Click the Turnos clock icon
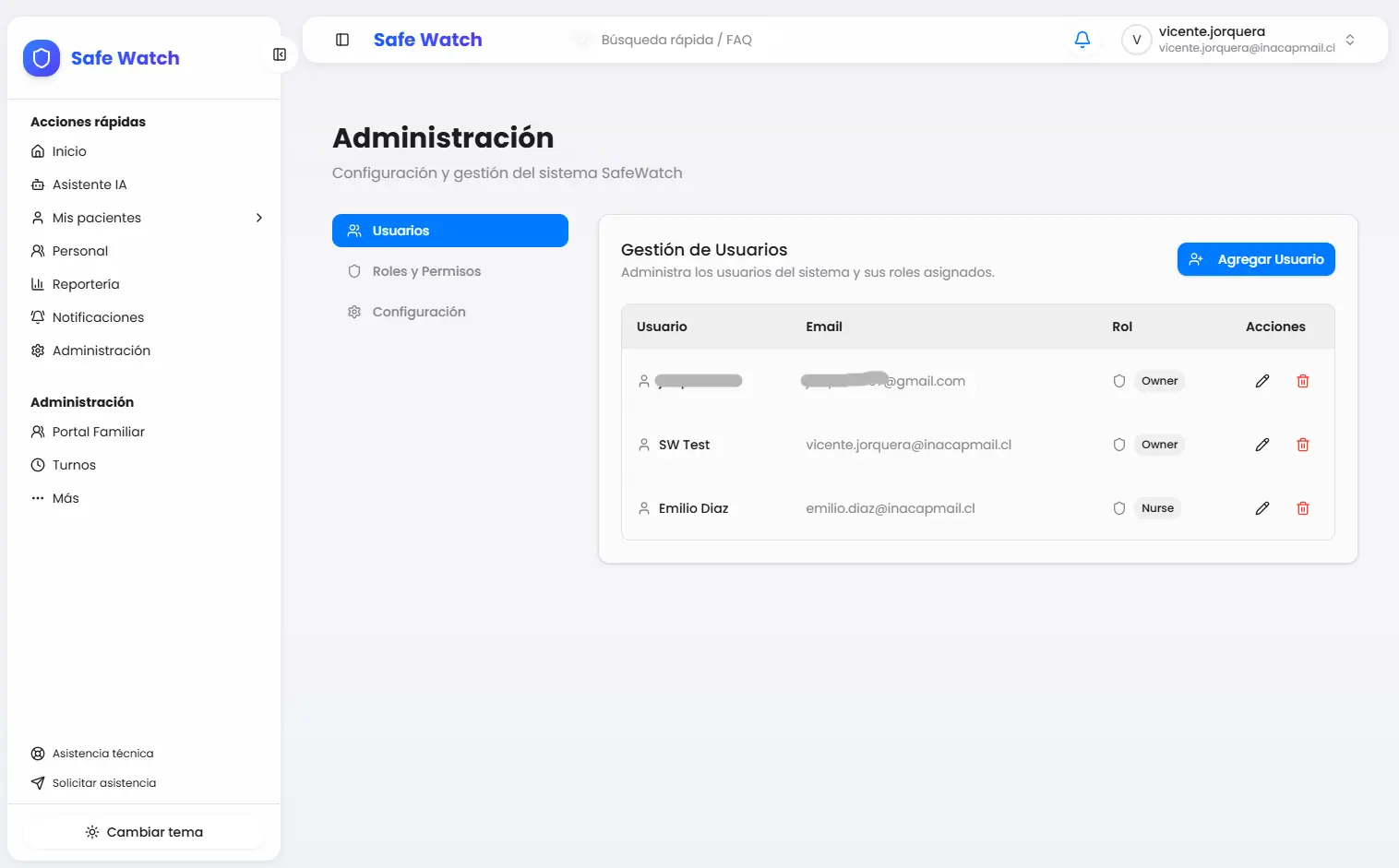 click(37, 464)
